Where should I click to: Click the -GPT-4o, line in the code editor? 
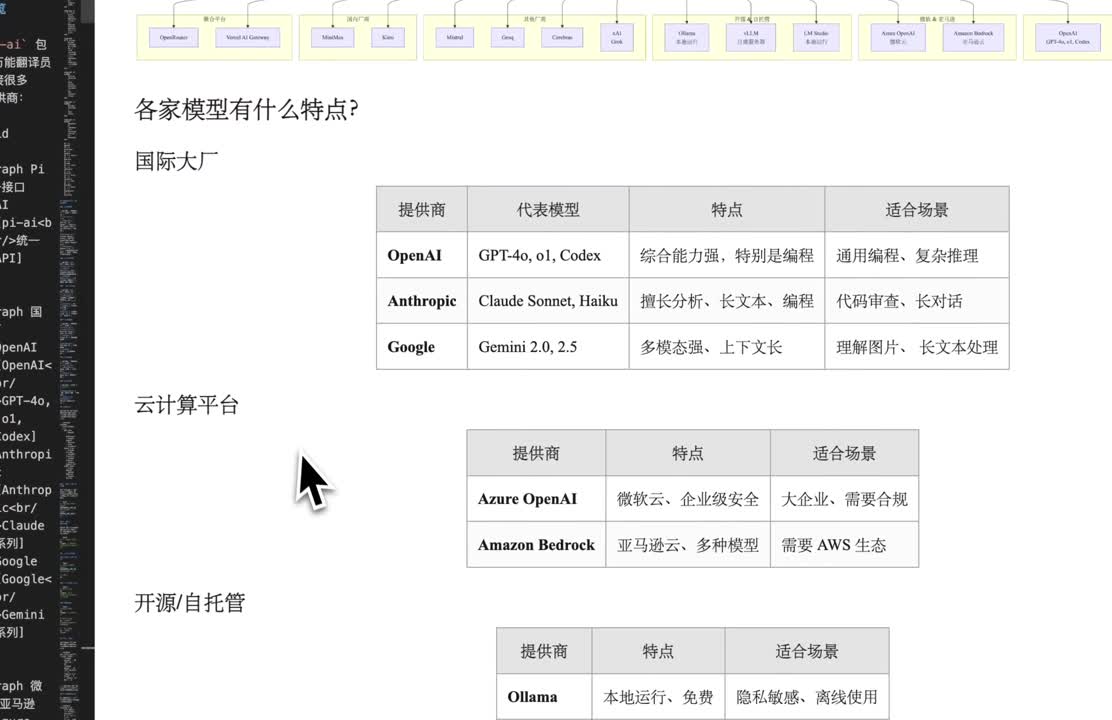tap(25, 401)
